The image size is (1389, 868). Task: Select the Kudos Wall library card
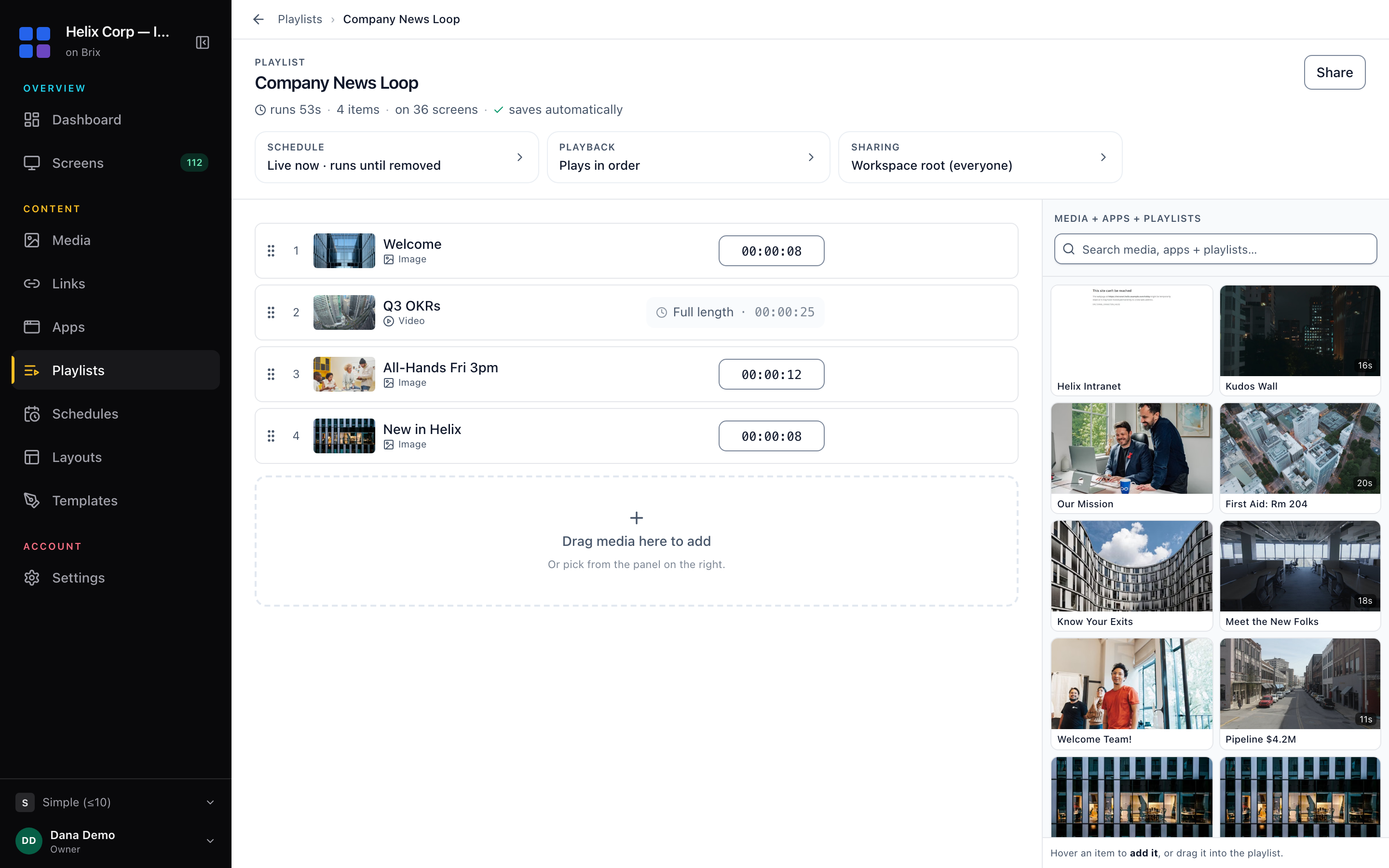pos(1300,340)
